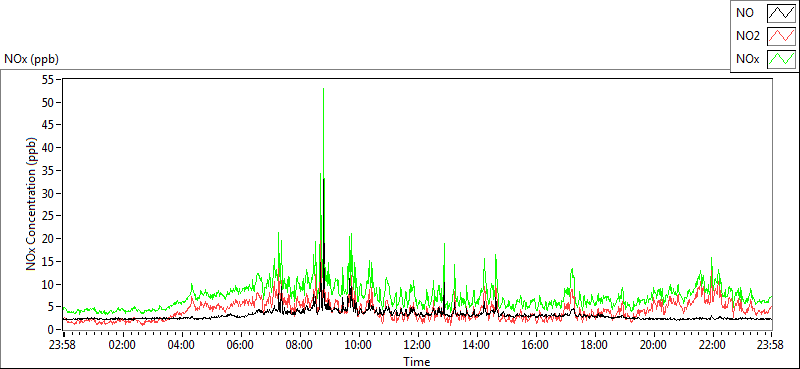Screen dimensions: 800x369
Task: Click the 08:00 time axis tick label
Action: click(x=300, y=344)
